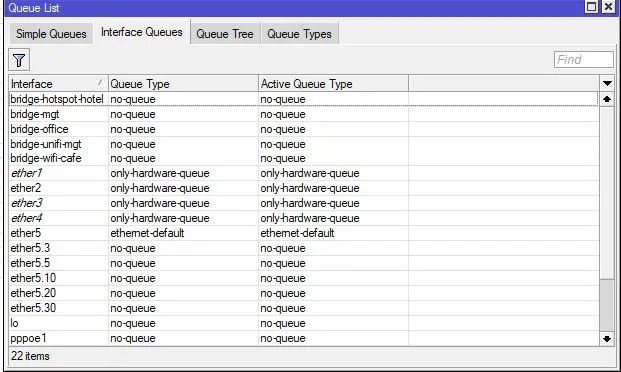Select the ether4 interface row
Image resolution: width=621 pixels, height=372 pixels.
(304, 218)
